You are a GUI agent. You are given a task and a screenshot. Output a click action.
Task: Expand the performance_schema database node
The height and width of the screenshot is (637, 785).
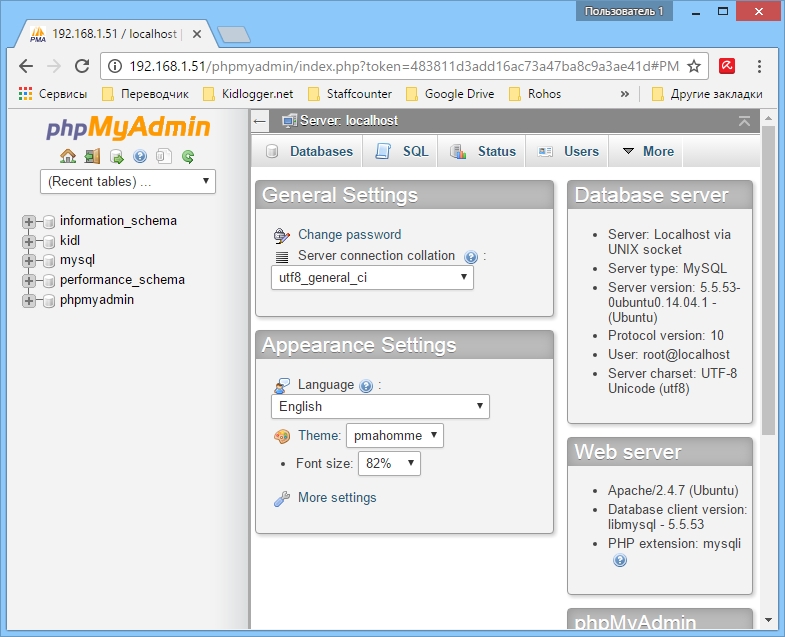click(x=28, y=280)
